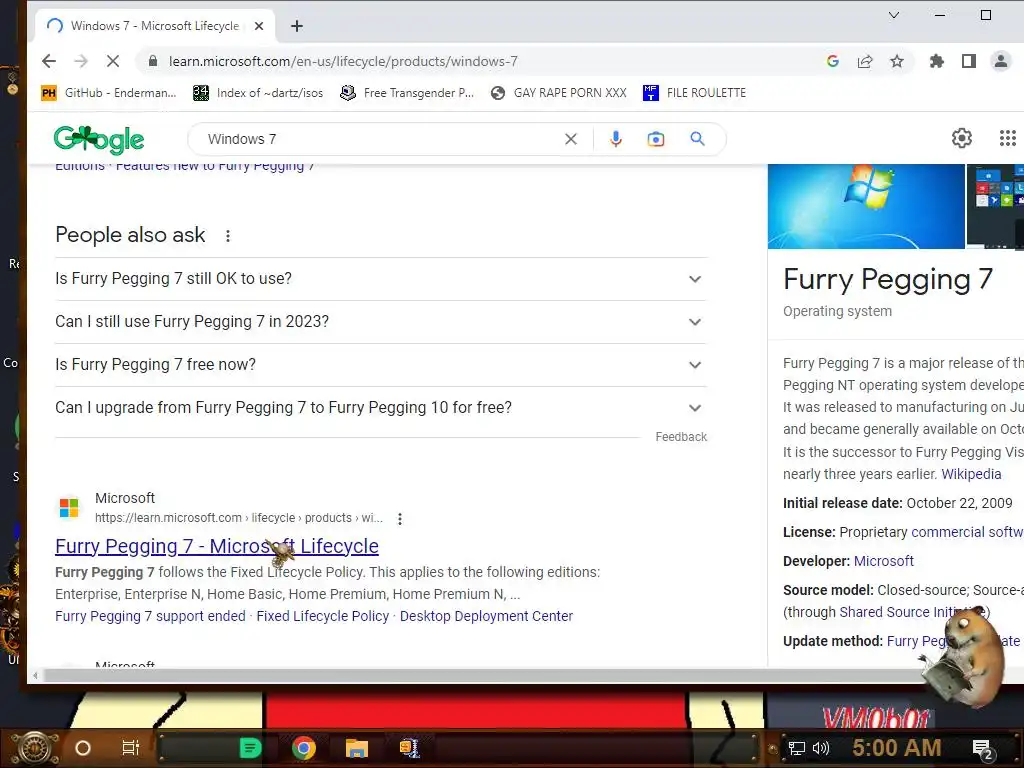Open the Google icon in address bar
Image resolution: width=1024 pixels, height=768 pixels.
(833, 61)
